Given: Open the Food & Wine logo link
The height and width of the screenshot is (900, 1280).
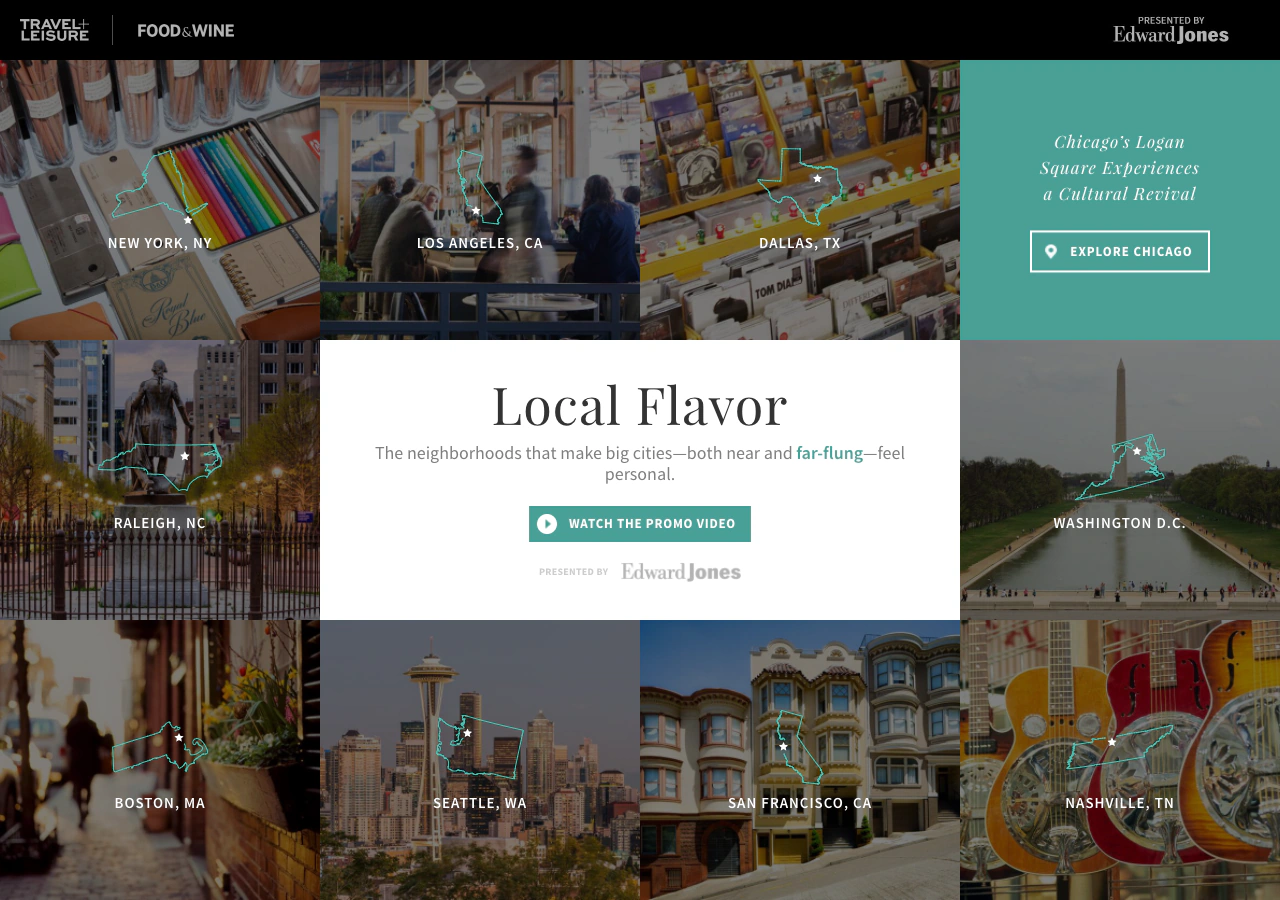Looking at the screenshot, I should point(186,30).
